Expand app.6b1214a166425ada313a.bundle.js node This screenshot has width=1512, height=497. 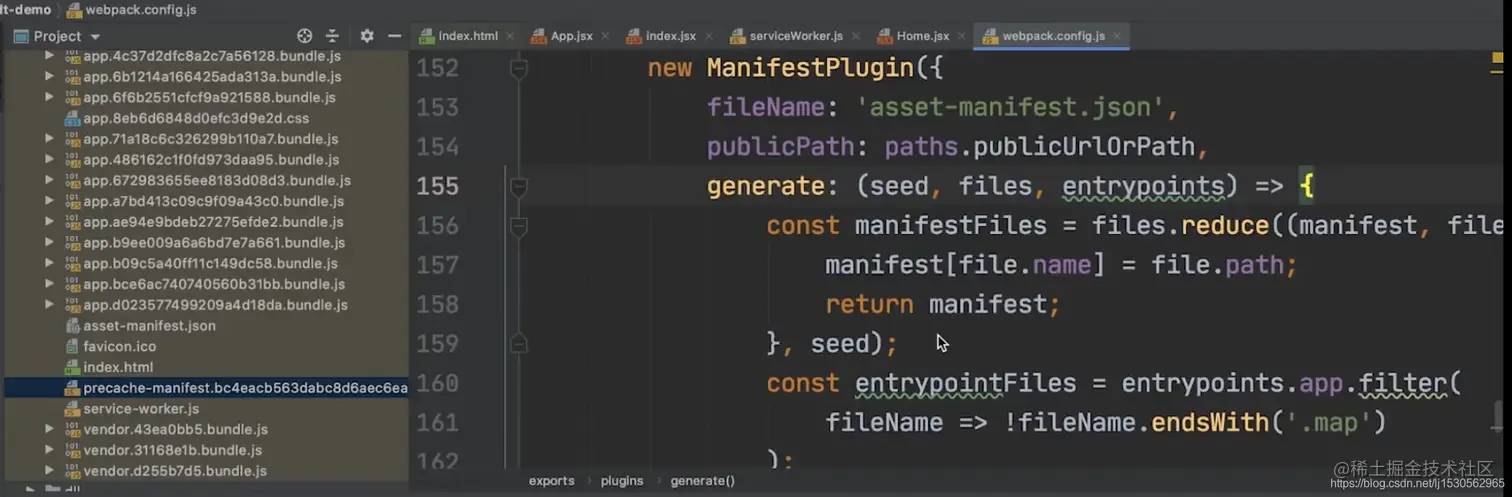[49, 77]
